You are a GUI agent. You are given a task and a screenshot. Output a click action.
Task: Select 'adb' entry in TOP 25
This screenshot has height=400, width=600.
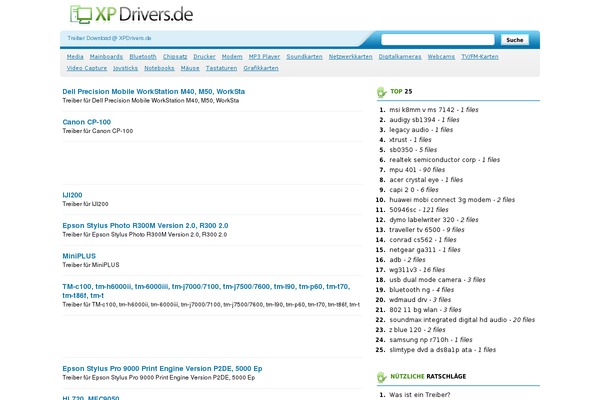click(x=395, y=260)
